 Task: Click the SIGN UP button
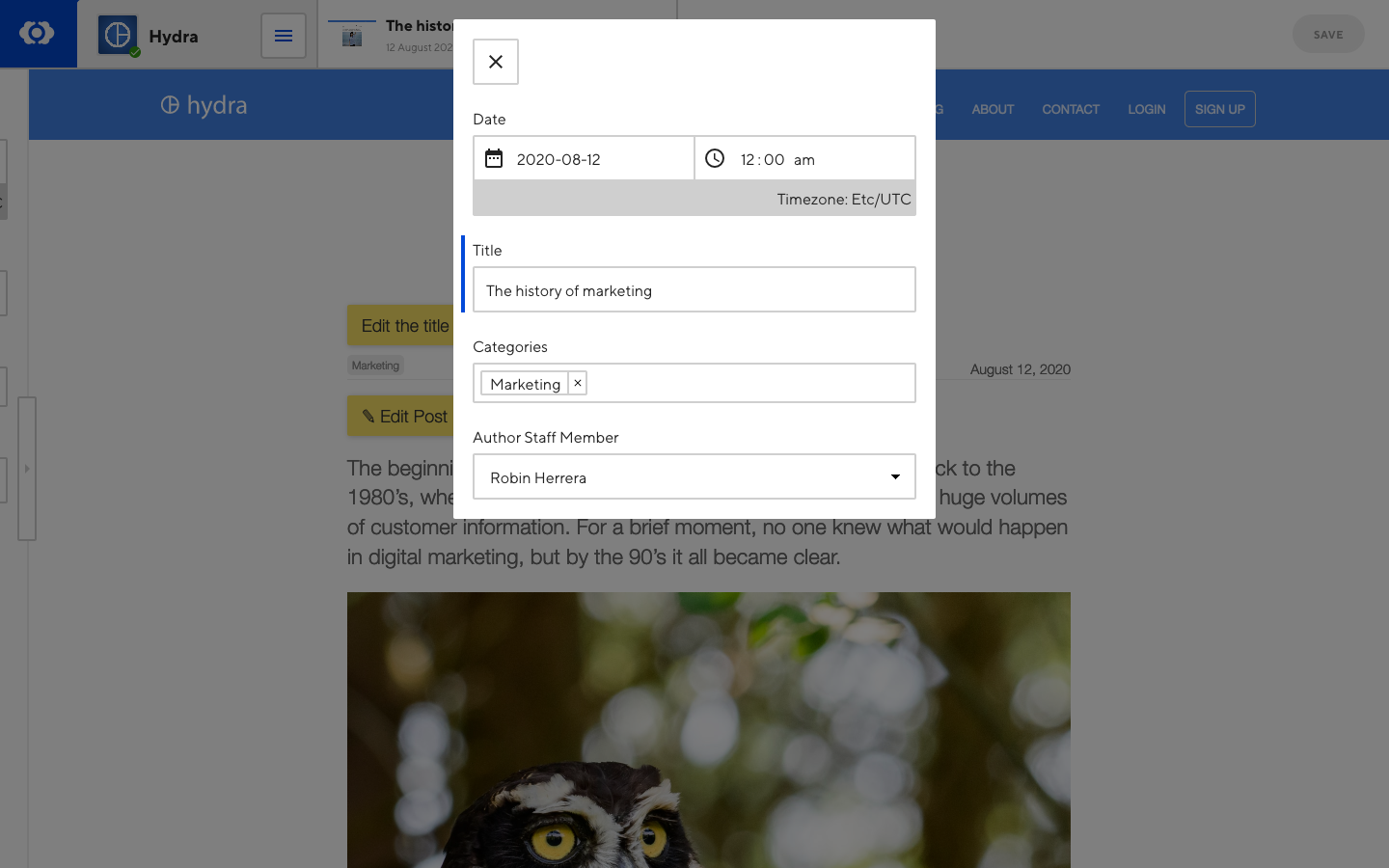1219,109
